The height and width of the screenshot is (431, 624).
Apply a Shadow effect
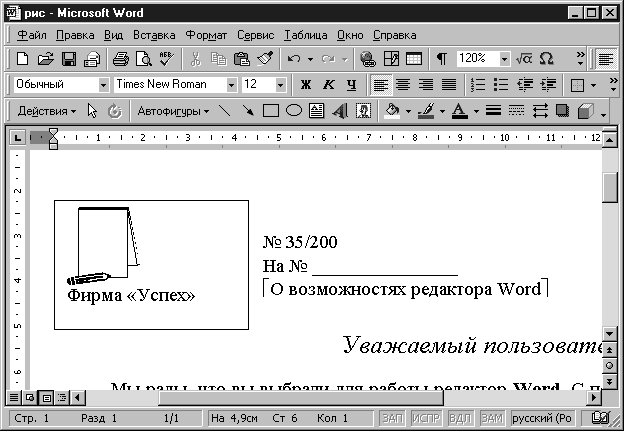point(562,111)
